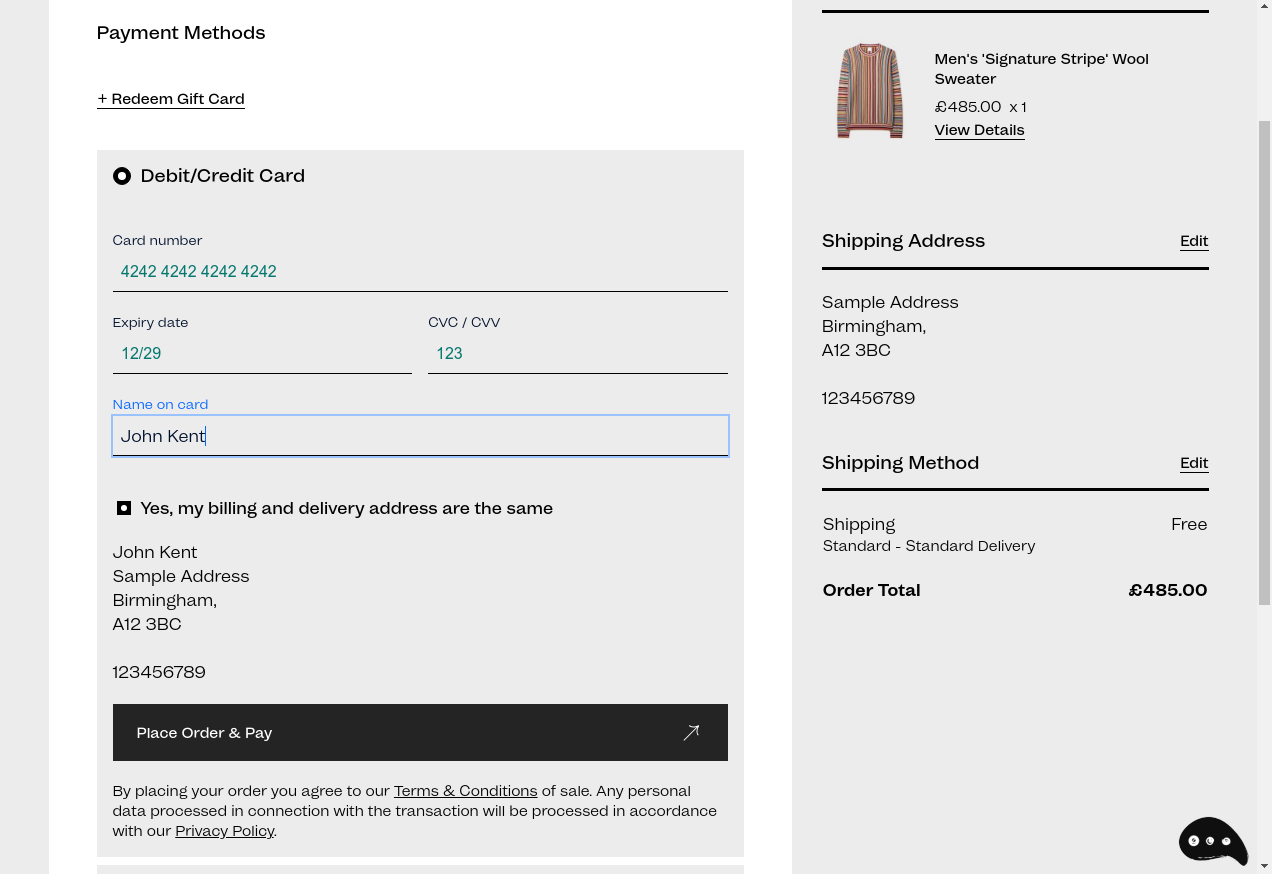Click the Expiry date field
This screenshot has width=1272, height=874.
pos(262,353)
